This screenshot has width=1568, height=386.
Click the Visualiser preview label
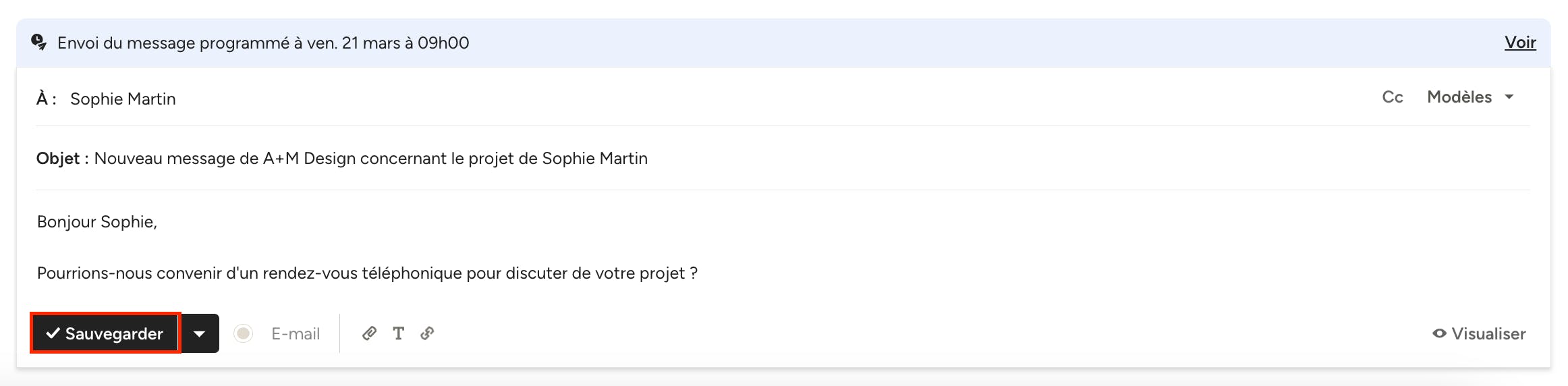pos(1488,334)
